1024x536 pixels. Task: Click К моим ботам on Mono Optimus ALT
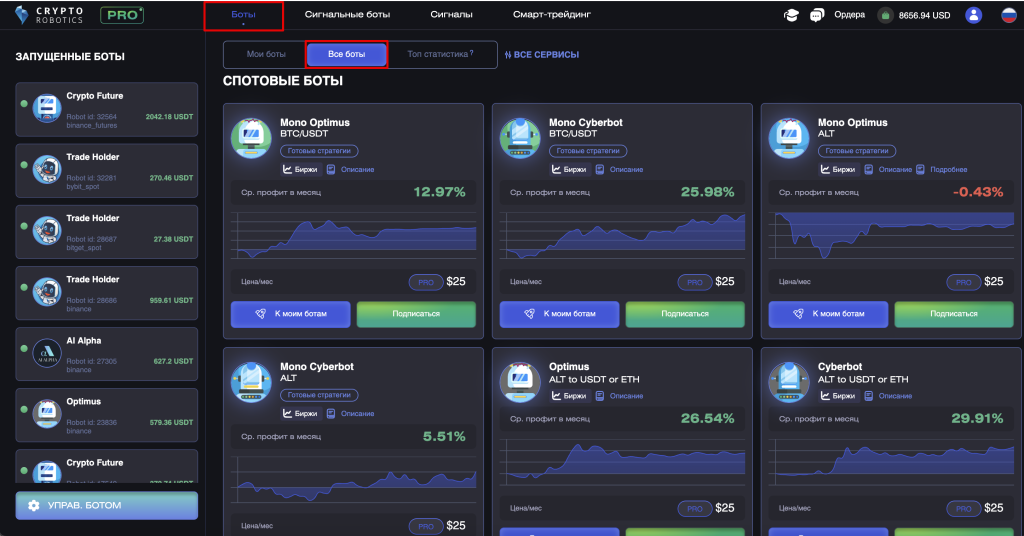(829, 314)
